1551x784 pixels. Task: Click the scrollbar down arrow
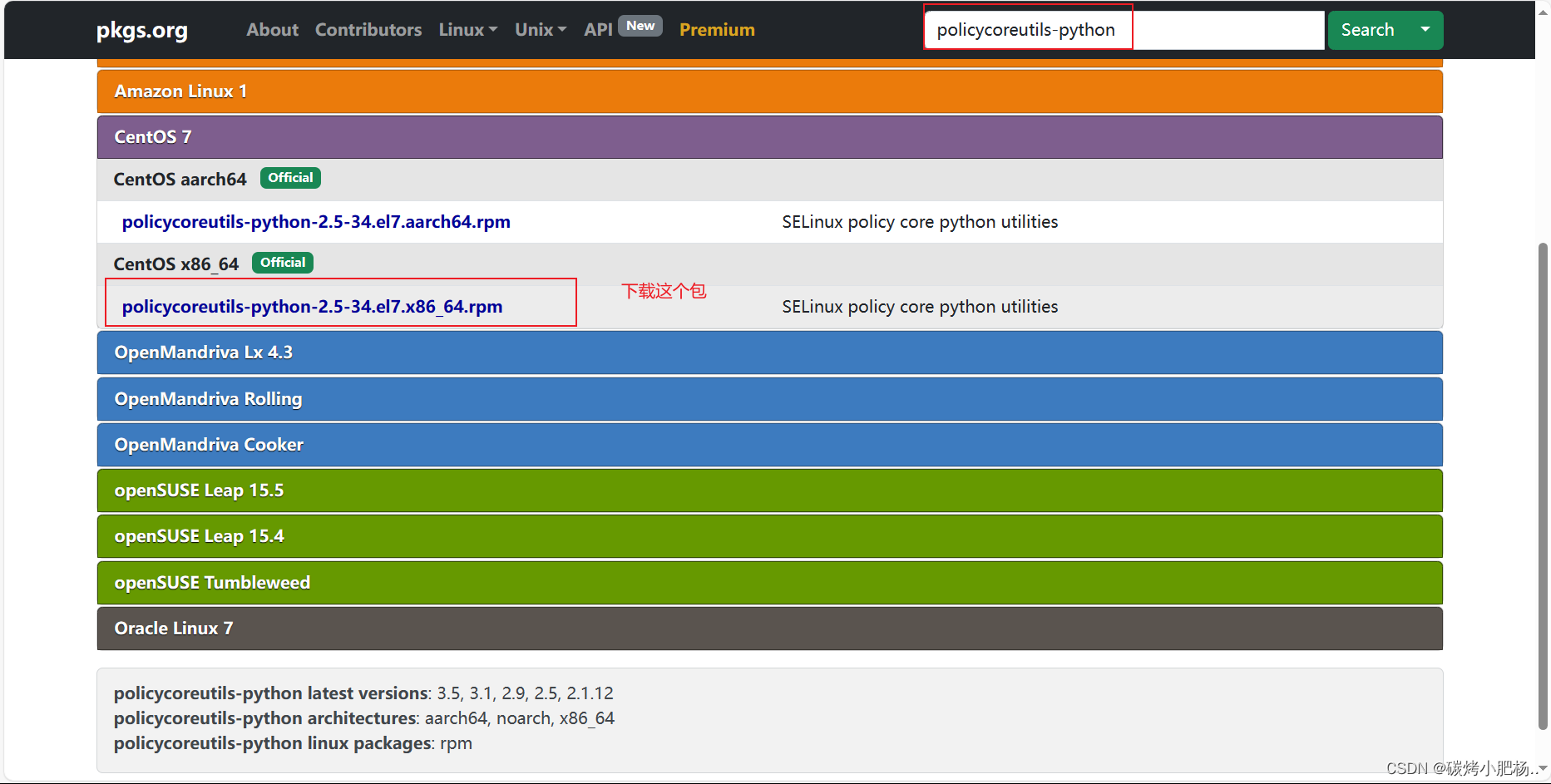click(1543, 769)
